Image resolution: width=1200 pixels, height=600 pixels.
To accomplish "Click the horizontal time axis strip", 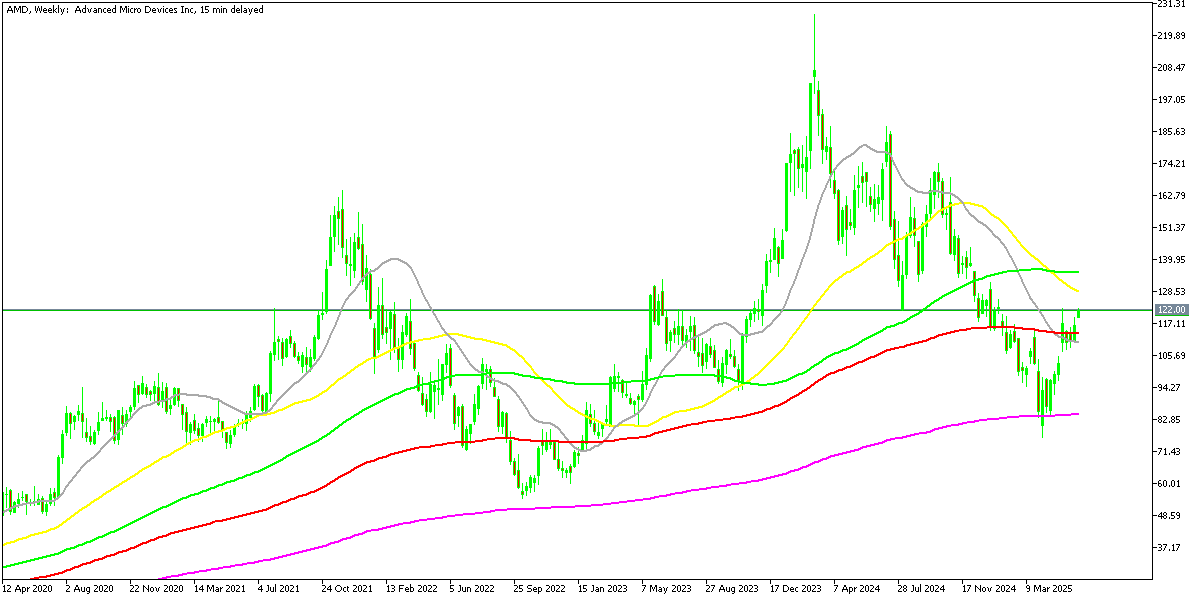I will click(600, 590).
